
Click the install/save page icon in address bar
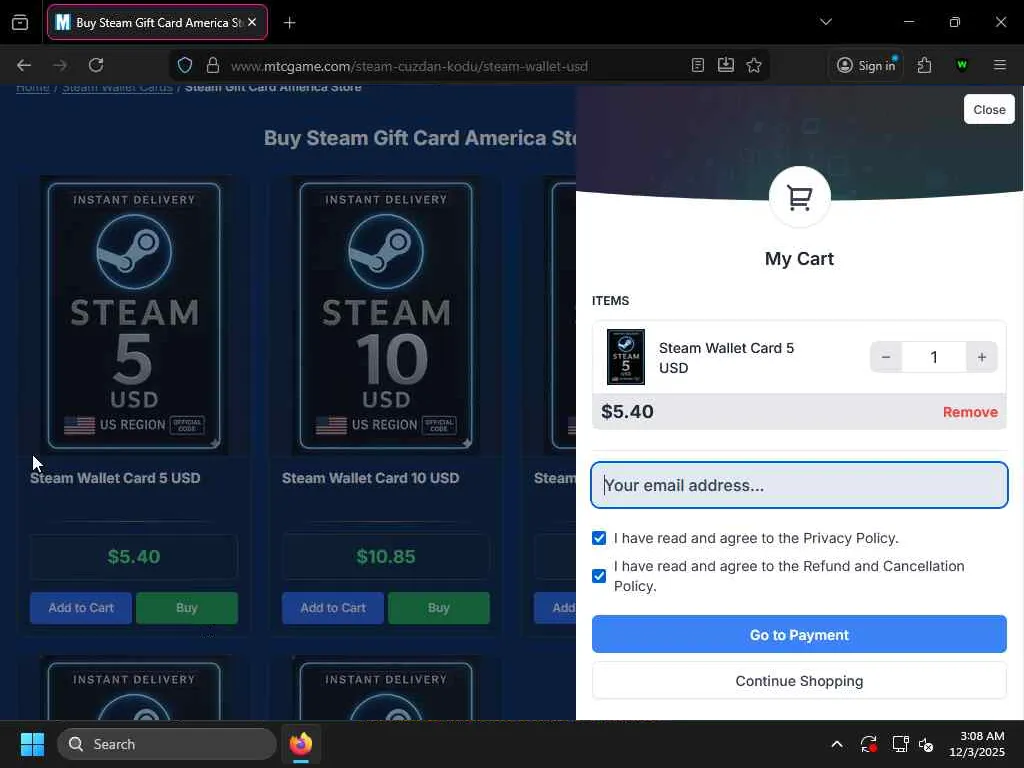pyautogui.click(x=726, y=65)
